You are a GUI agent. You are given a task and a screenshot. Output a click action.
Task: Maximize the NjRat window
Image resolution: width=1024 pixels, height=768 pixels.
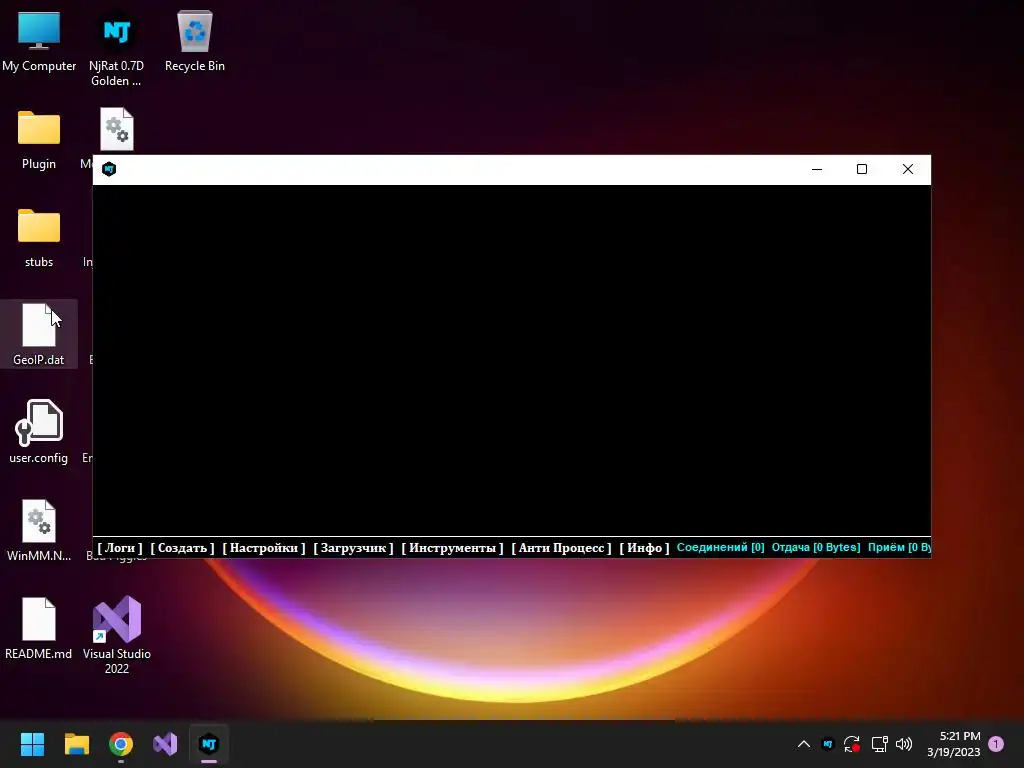pyautogui.click(x=862, y=169)
